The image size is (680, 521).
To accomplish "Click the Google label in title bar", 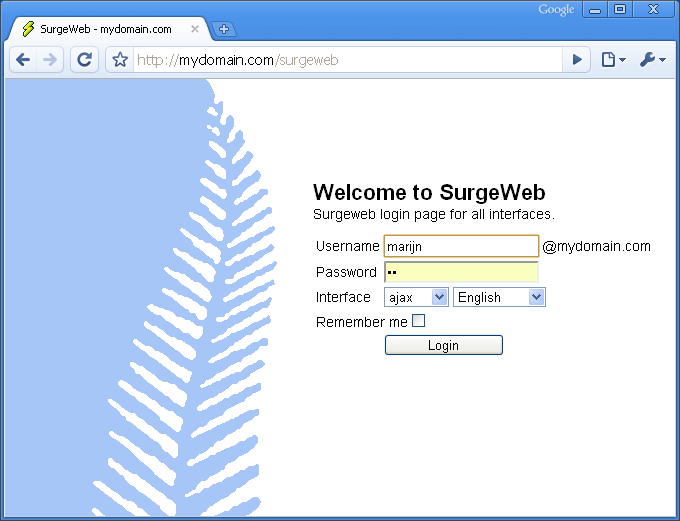I will point(556,10).
